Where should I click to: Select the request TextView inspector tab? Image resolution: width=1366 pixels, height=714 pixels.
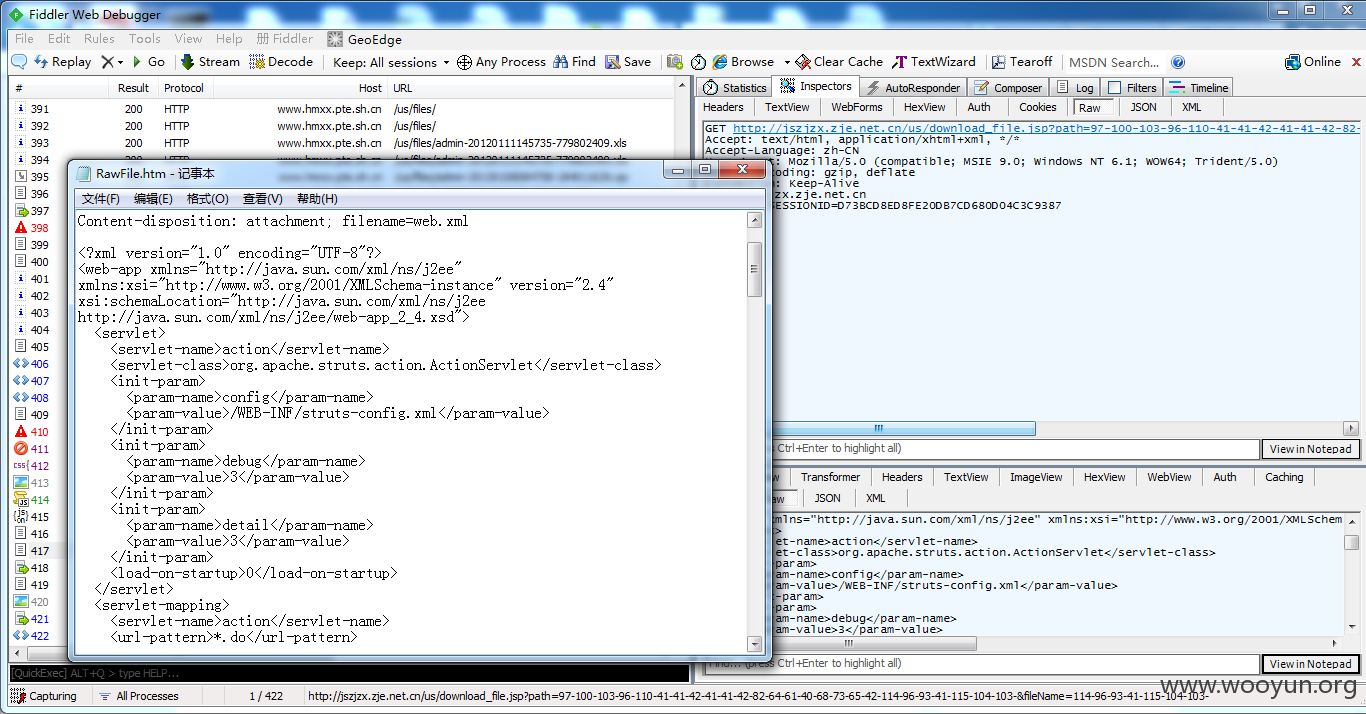coord(787,107)
